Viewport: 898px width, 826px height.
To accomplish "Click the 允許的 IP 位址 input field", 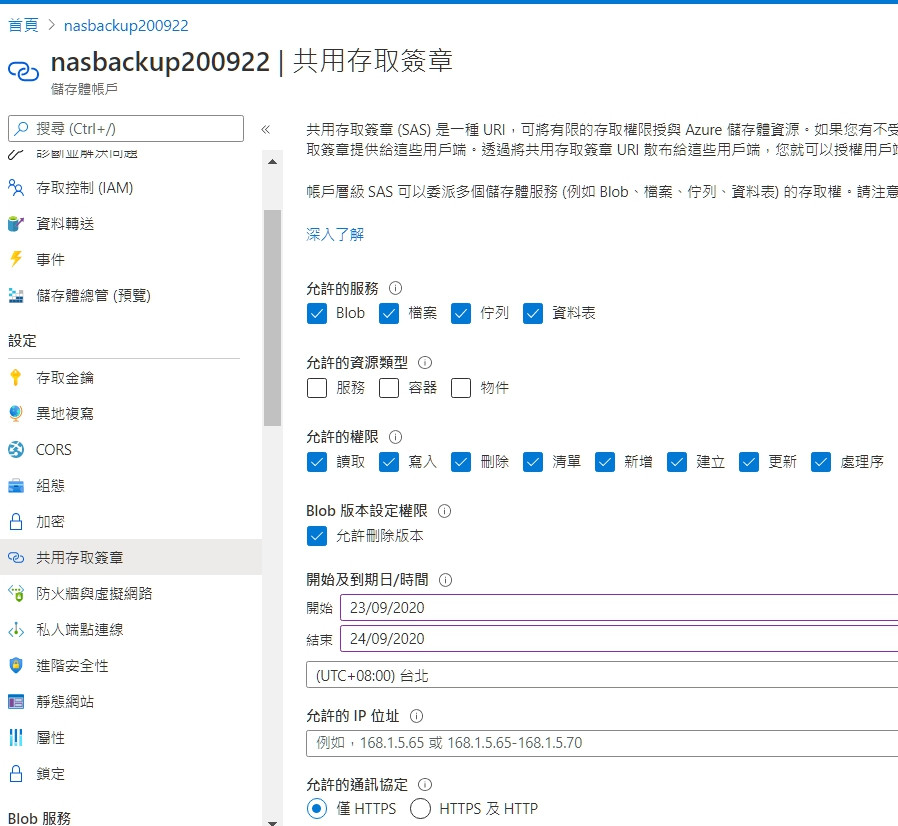I will (602, 743).
